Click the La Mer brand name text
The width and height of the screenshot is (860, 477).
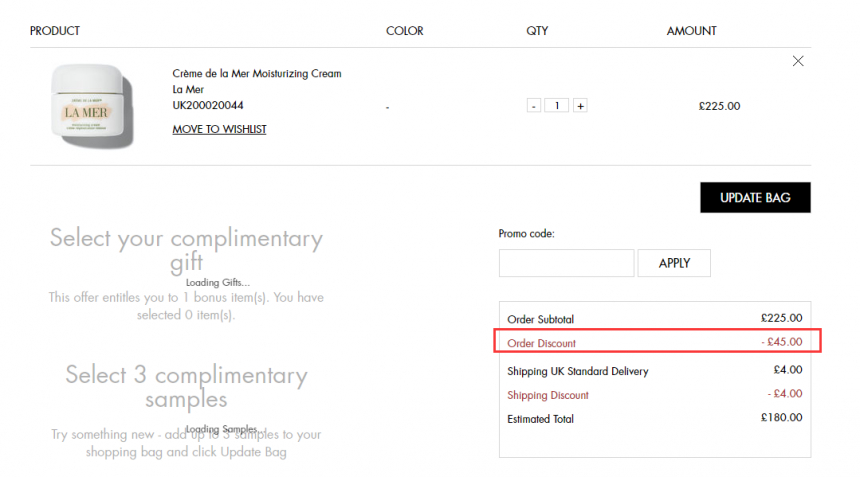tap(188, 89)
